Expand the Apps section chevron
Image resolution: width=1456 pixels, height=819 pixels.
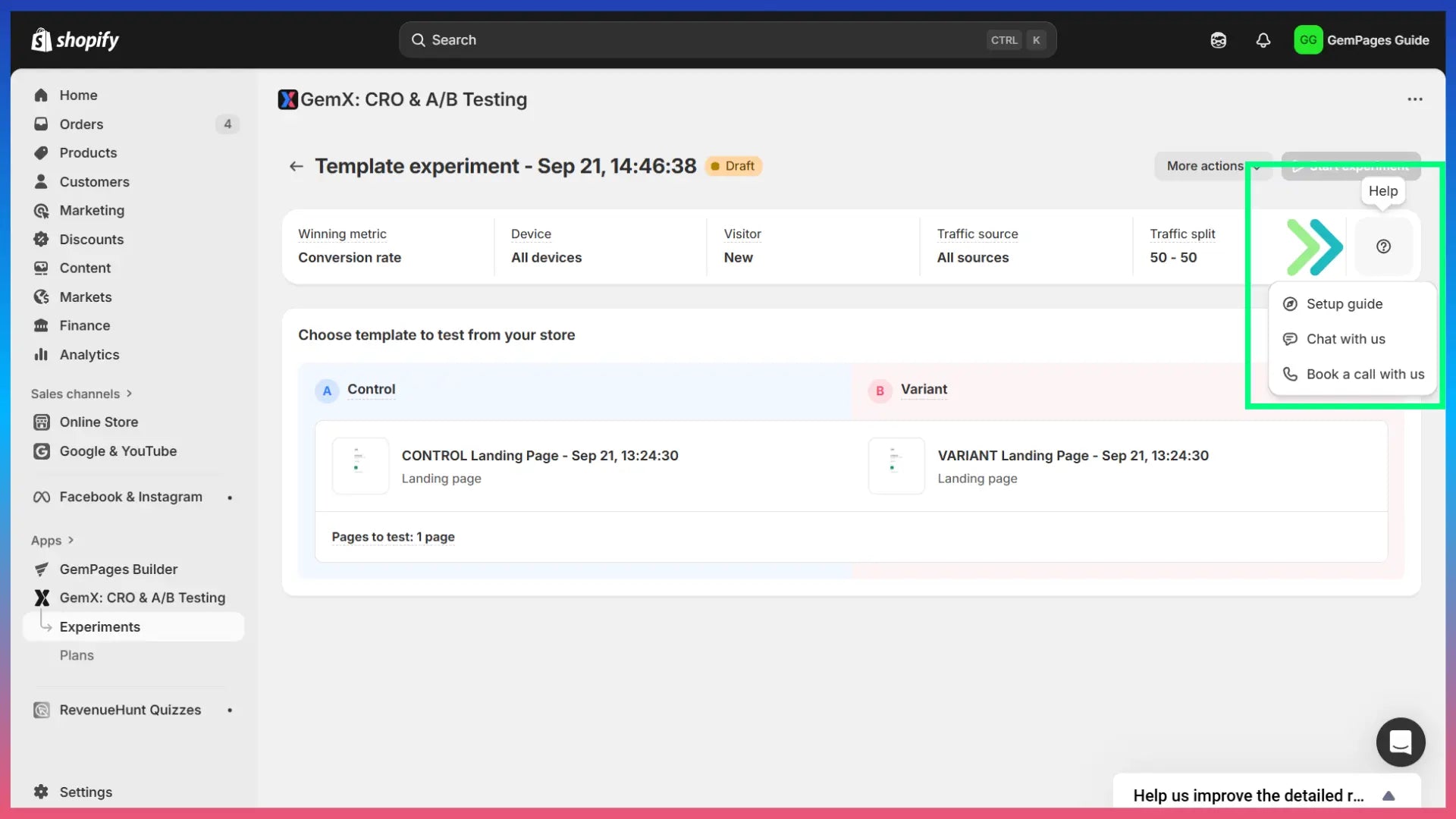pos(71,540)
